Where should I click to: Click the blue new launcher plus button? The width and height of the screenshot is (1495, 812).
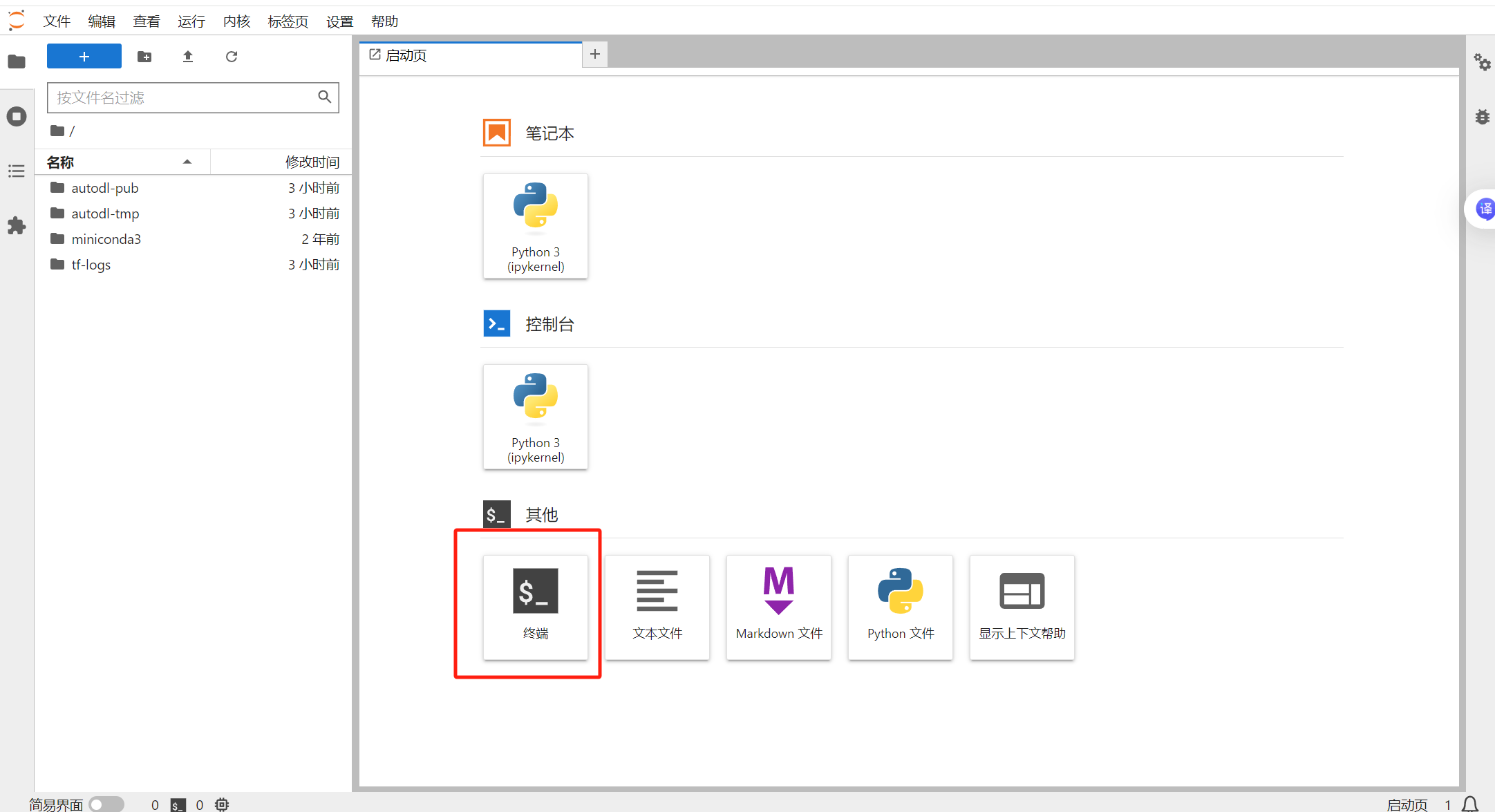pos(84,57)
